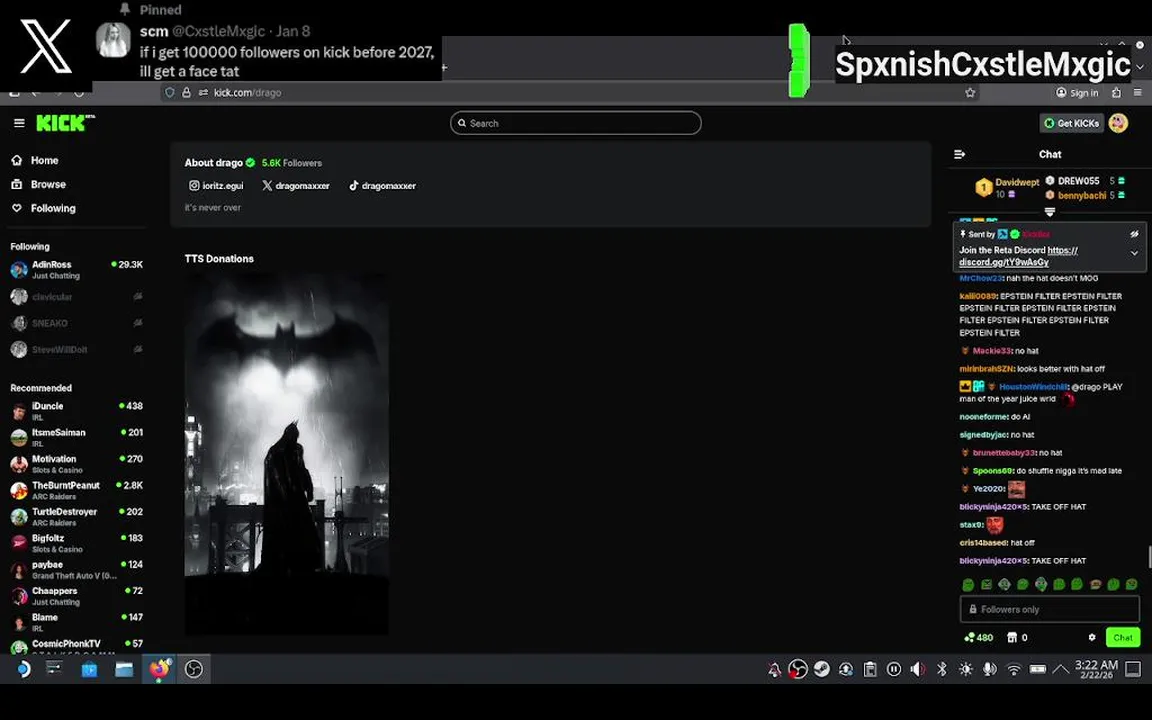Open the user profile avatar menu
Viewport: 1152px width, 720px height.
[x=1118, y=123]
